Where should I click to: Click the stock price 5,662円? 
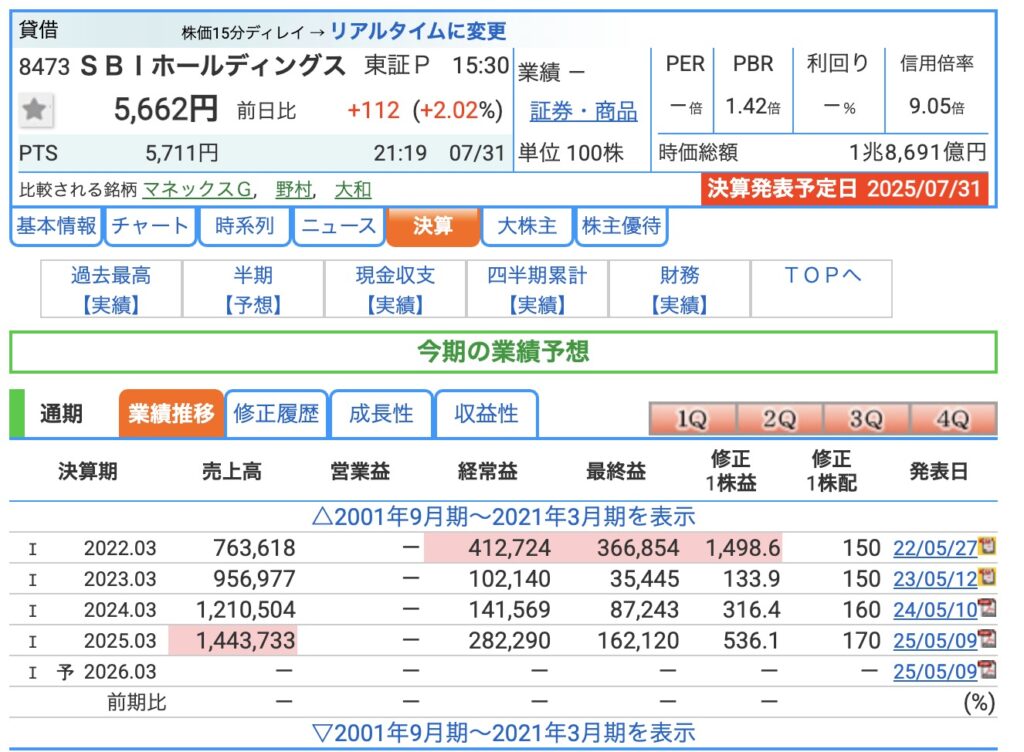click(166, 109)
